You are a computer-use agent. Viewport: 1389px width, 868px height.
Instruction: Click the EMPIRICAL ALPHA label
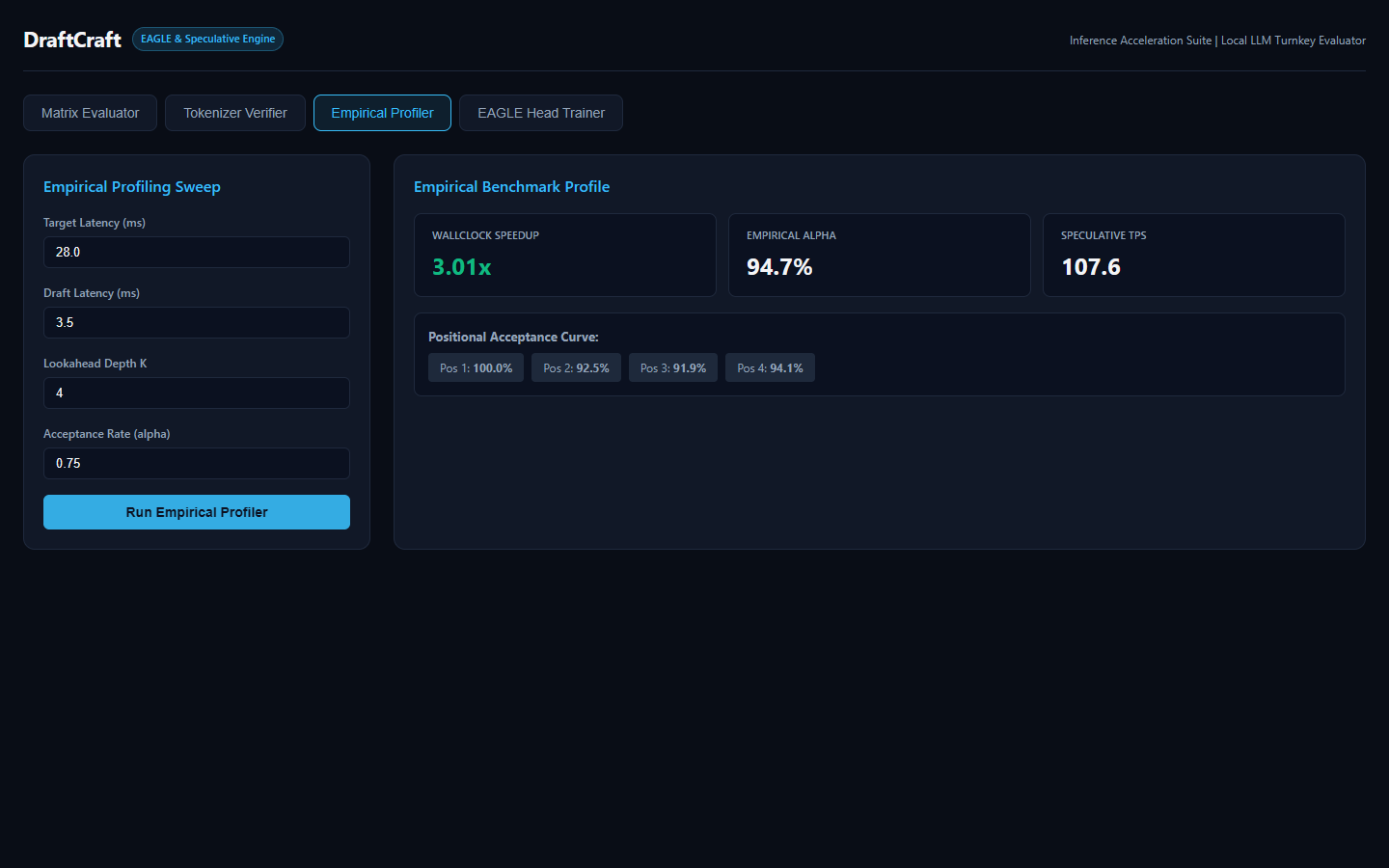pos(791,235)
